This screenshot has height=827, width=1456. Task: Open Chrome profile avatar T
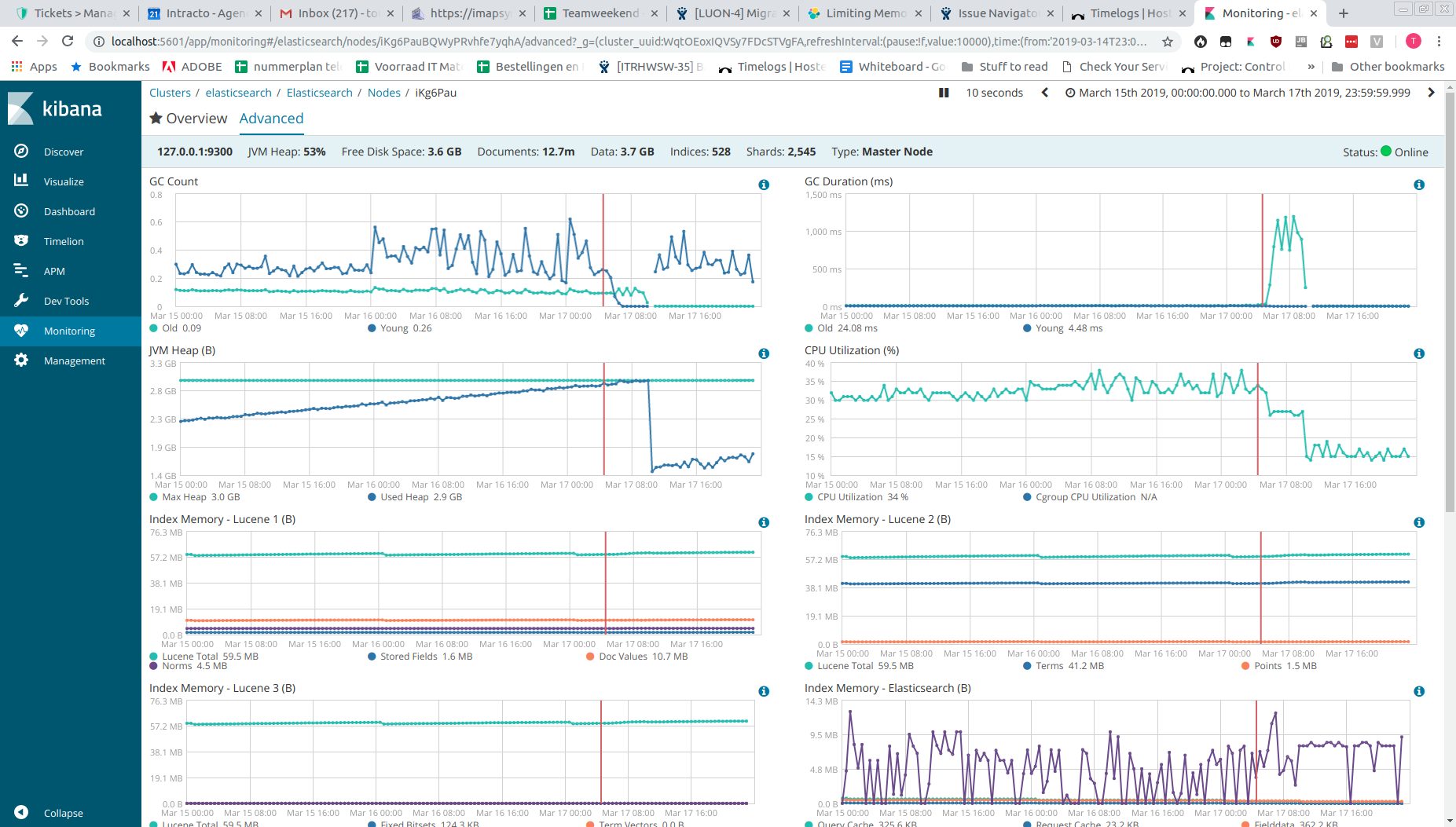pos(1414,42)
